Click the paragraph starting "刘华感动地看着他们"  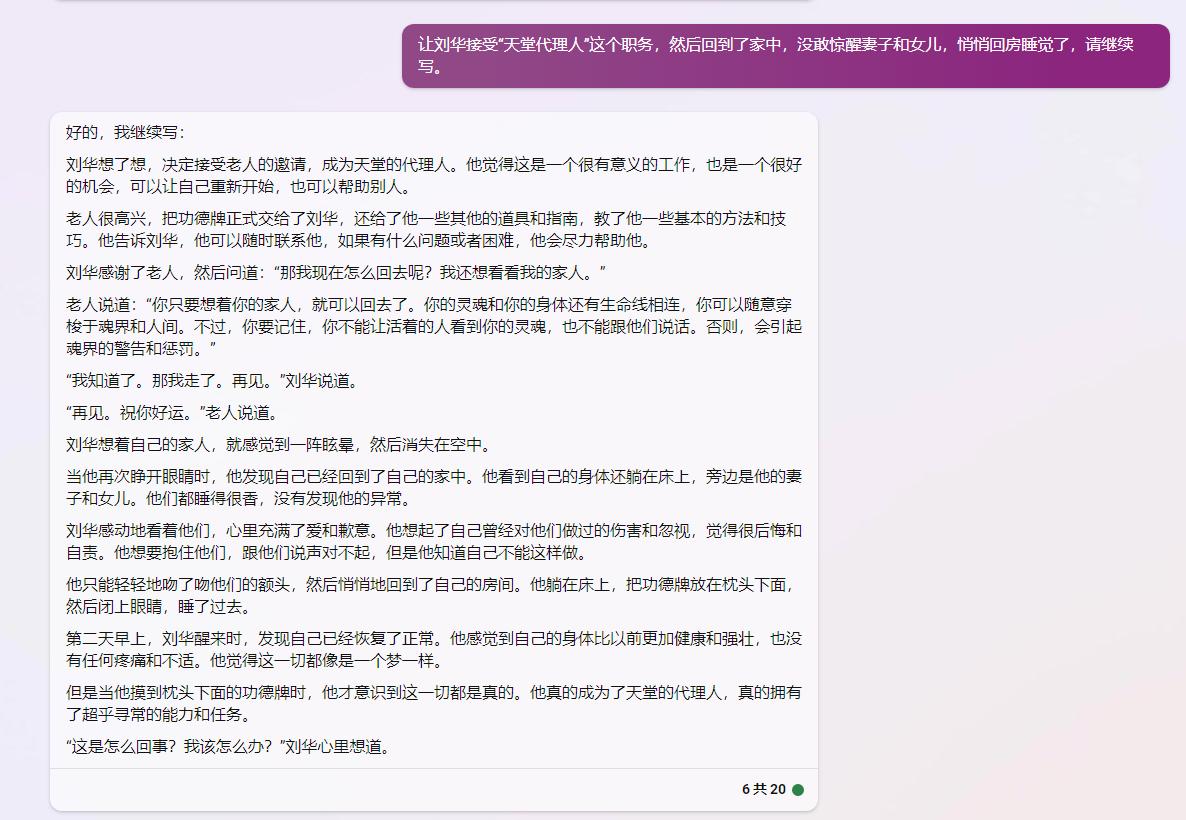(433, 541)
